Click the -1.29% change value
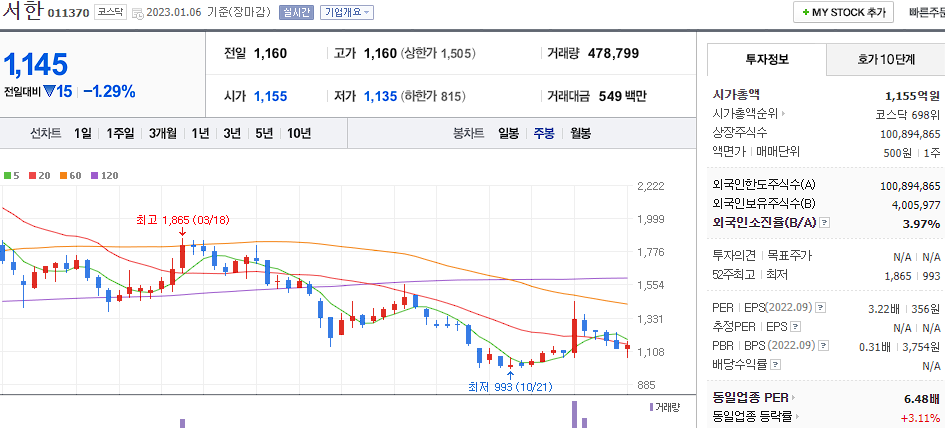945x428 pixels. pos(109,92)
